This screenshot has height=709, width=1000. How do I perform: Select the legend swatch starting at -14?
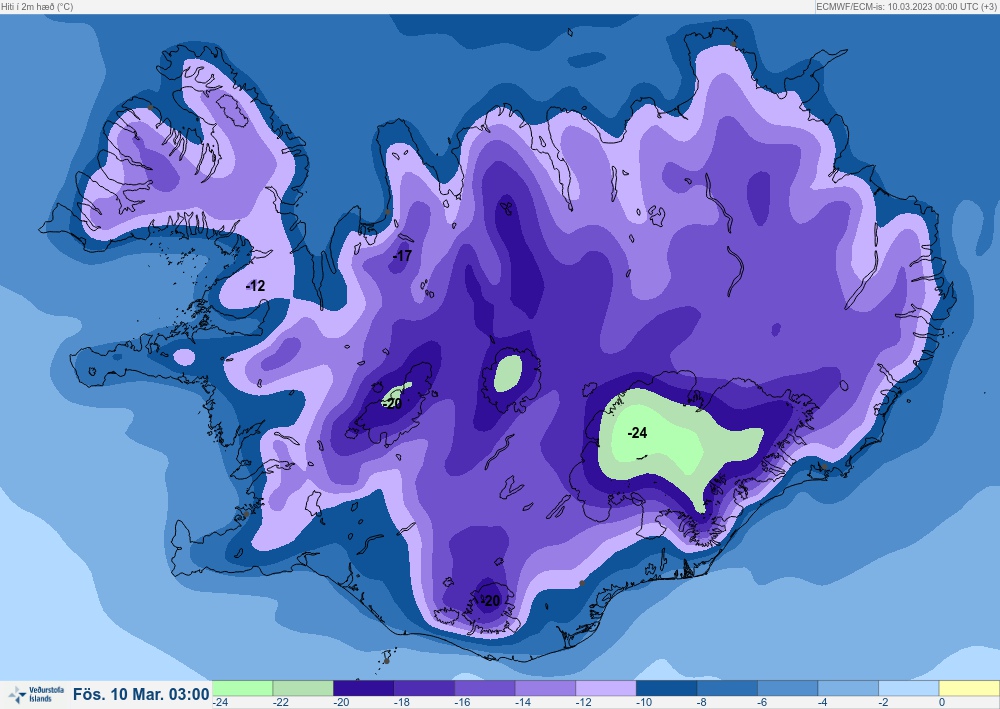pos(545,688)
